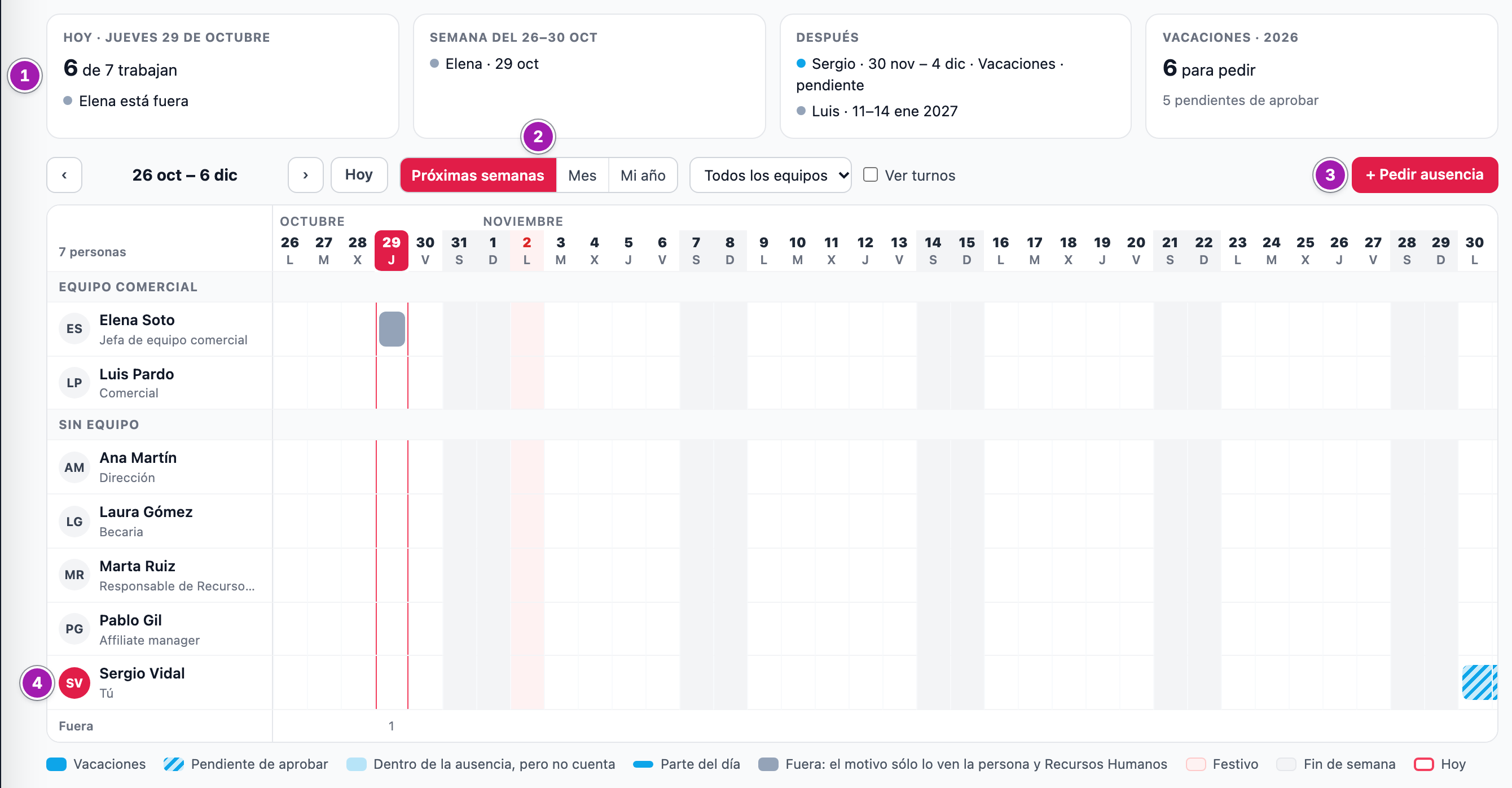Screen dimensions: 1512x788
Task: Select the Próximas semanas view tab
Action: point(478,175)
